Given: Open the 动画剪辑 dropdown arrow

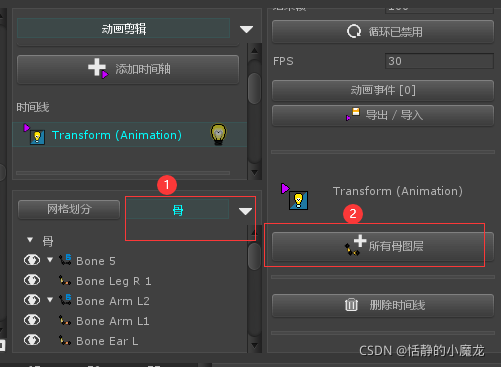Looking at the screenshot, I should [x=246, y=29].
